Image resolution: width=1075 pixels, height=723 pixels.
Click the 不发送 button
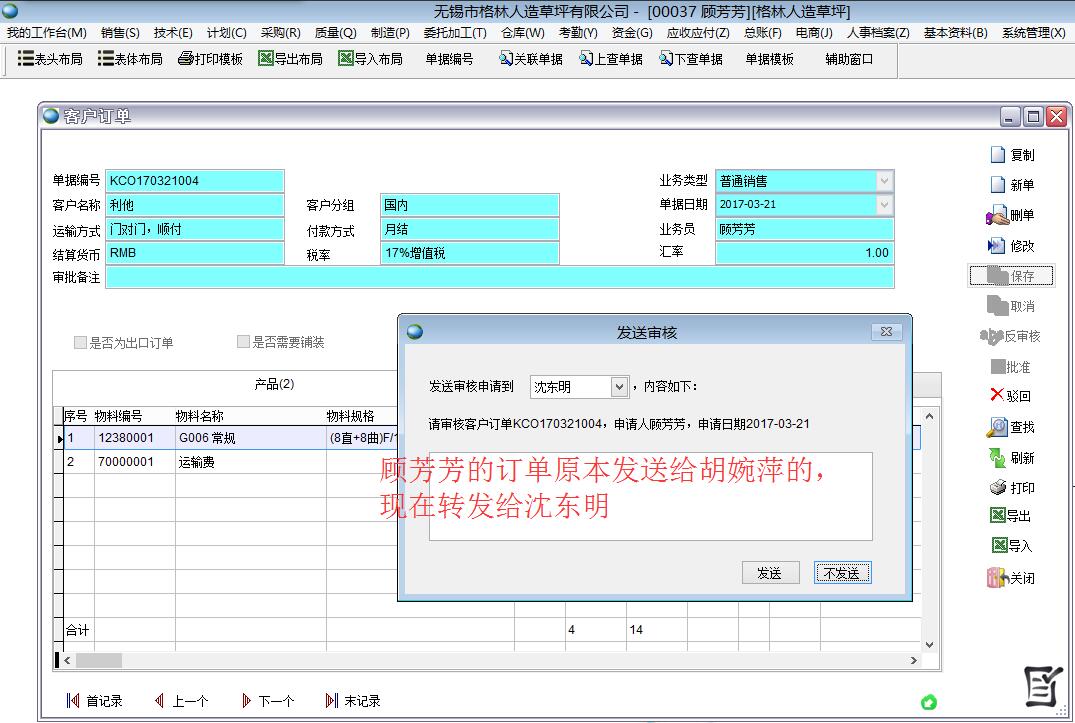pyautogui.click(x=842, y=573)
